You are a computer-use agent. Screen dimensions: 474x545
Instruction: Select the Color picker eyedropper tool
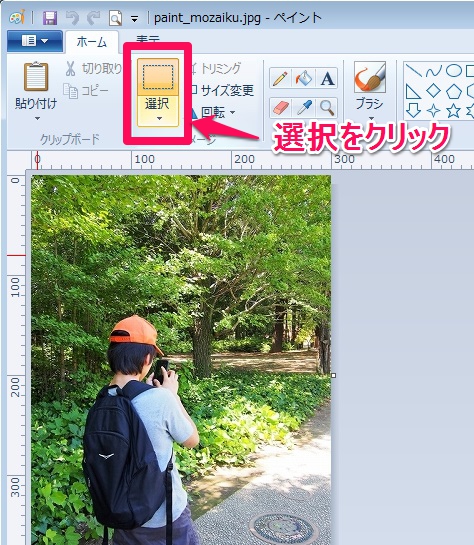pos(304,108)
